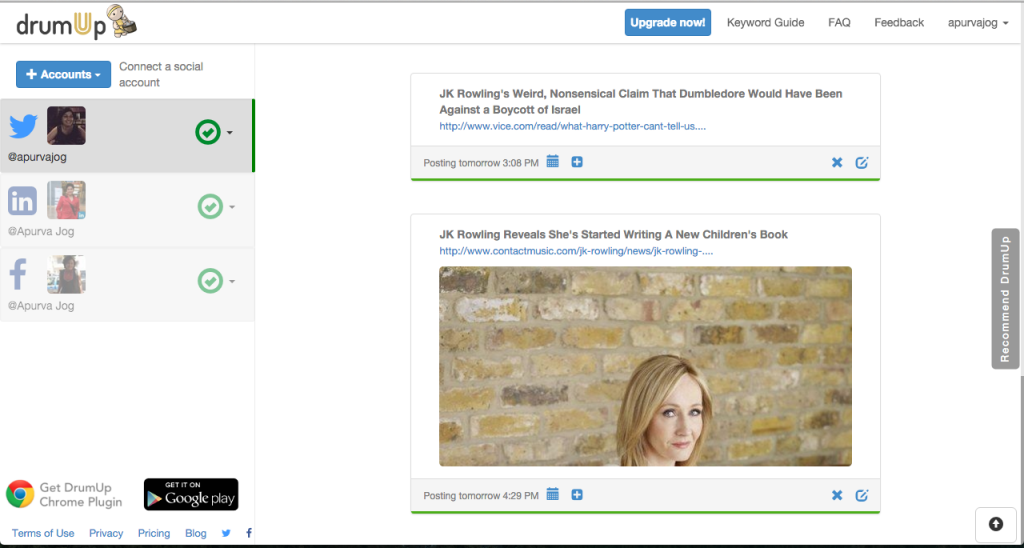Viewport: 1024px width, 548px height.
Task: Click the Recommend DrumUp side tab
Action: point(1005,298)
